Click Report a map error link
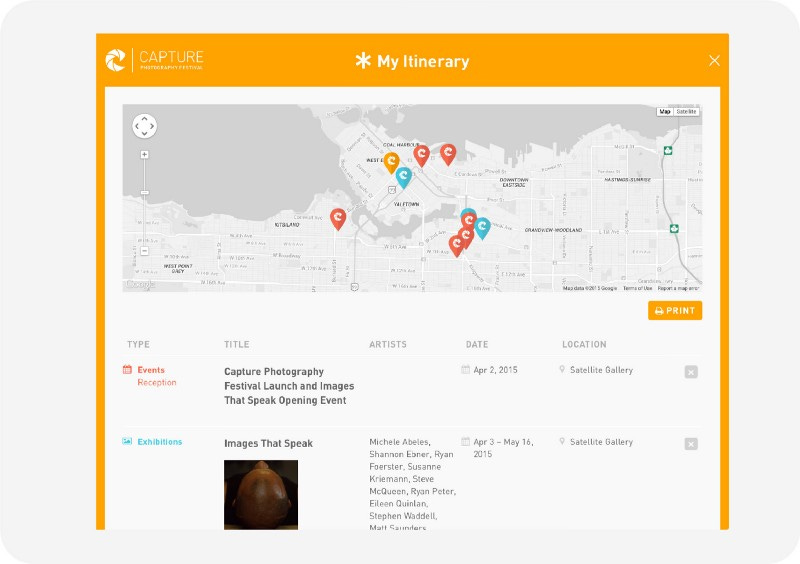The height and width of the screenshot is (564, 800). tap(678, 288)
